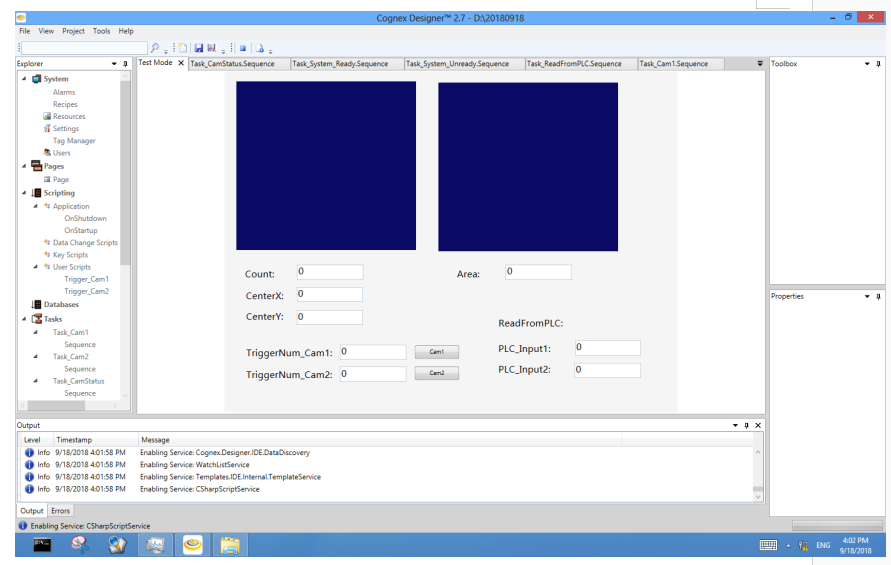This screenshot has width=891, height=565.
Task: Select the Resources icon under System
Action: coord(47,117)
